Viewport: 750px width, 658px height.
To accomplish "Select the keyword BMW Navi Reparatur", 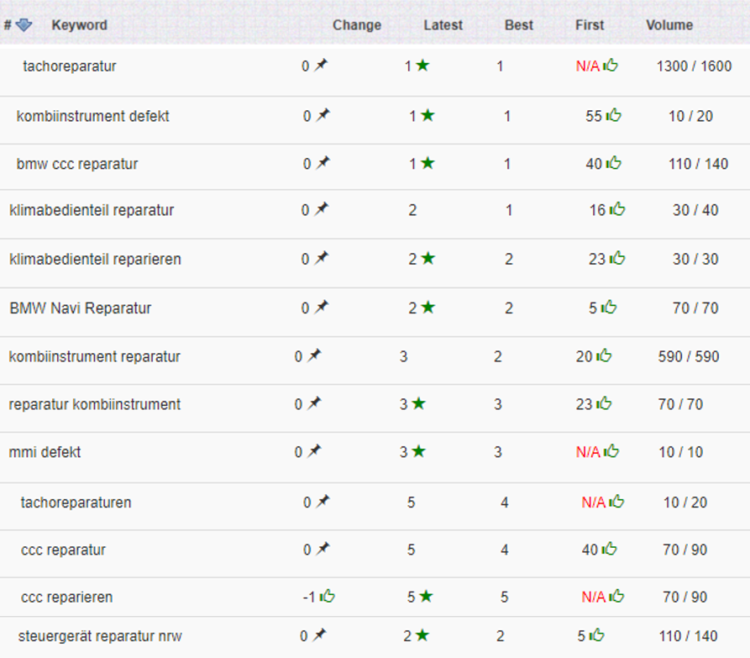I will pos(80,308).
